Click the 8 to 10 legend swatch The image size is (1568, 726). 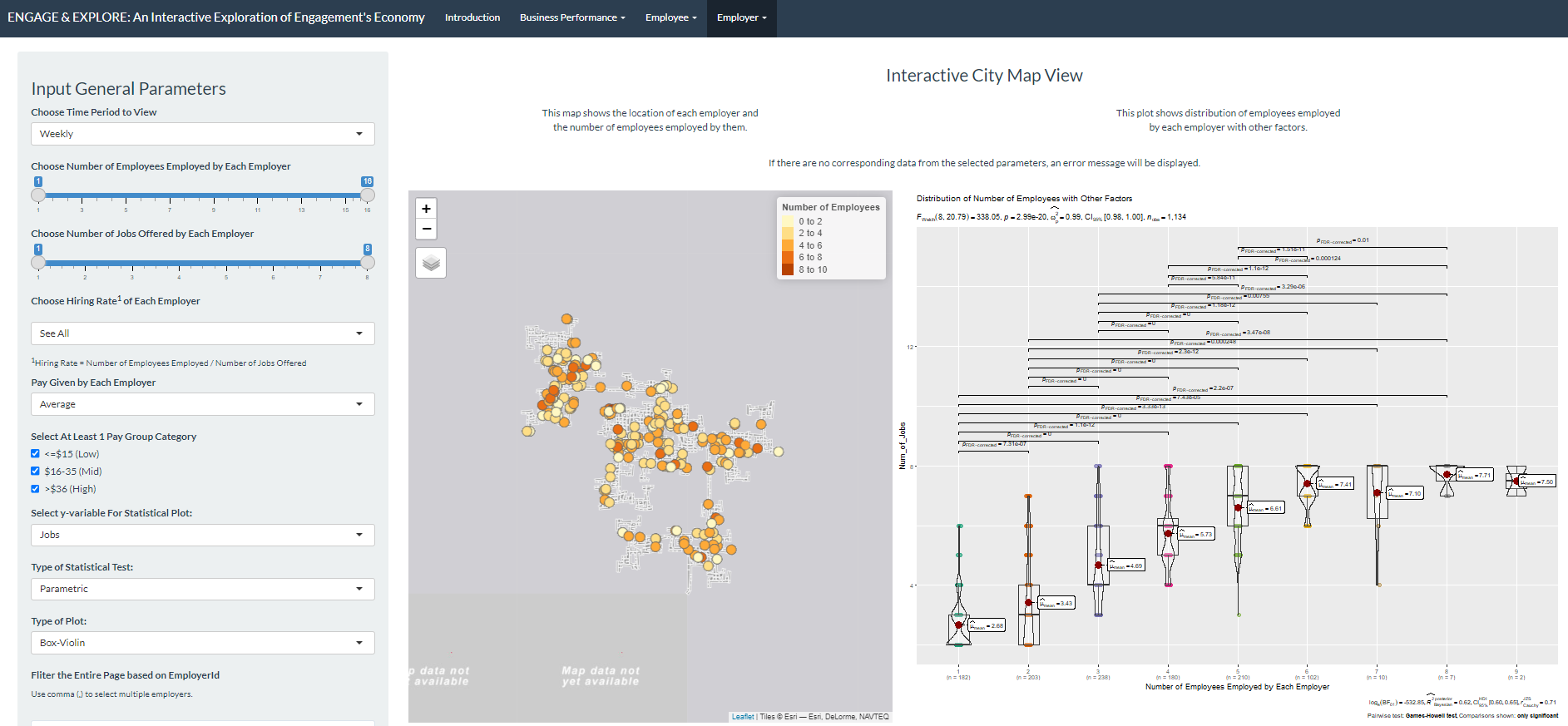coord(787,269)
